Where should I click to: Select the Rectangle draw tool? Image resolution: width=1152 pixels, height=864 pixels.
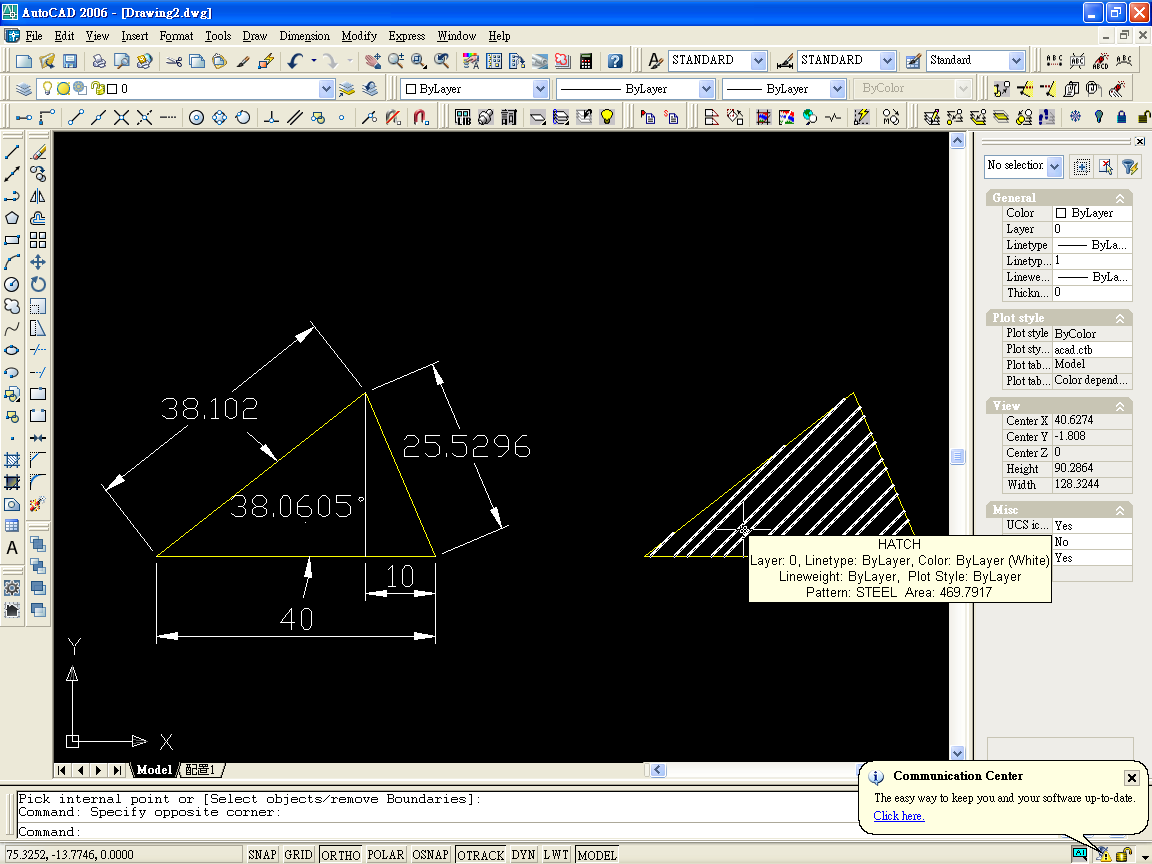12,240
